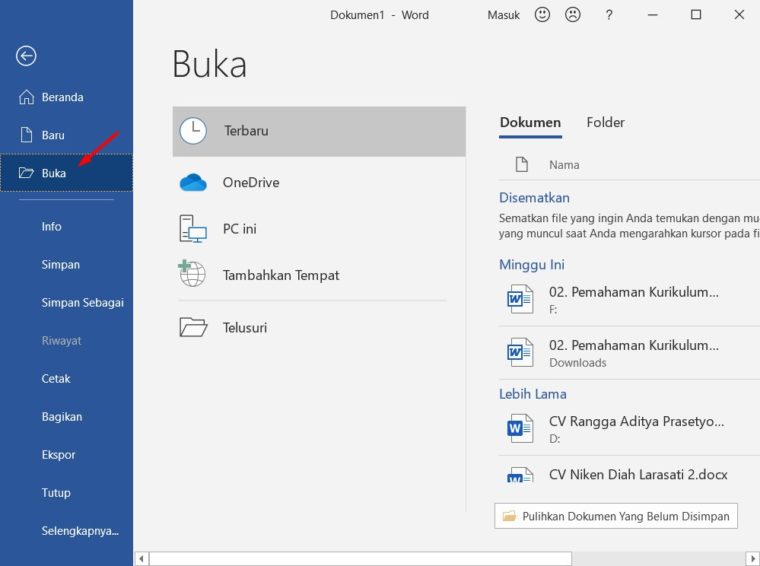Open CV Niken Diah Larasati 2.docx
This screenshot has height=566, width=760.
click(629, 475)
